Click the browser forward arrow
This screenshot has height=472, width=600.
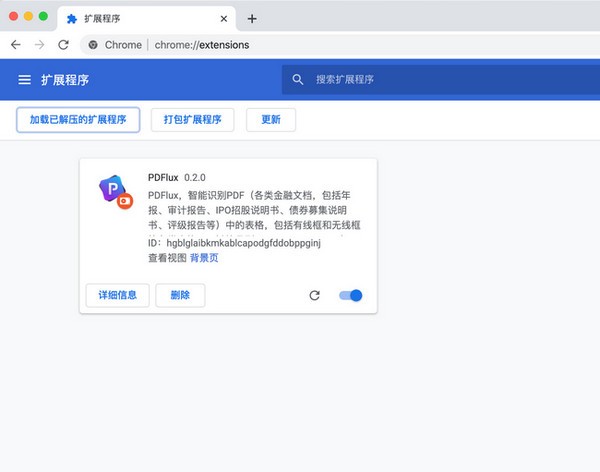click(39, 45)
